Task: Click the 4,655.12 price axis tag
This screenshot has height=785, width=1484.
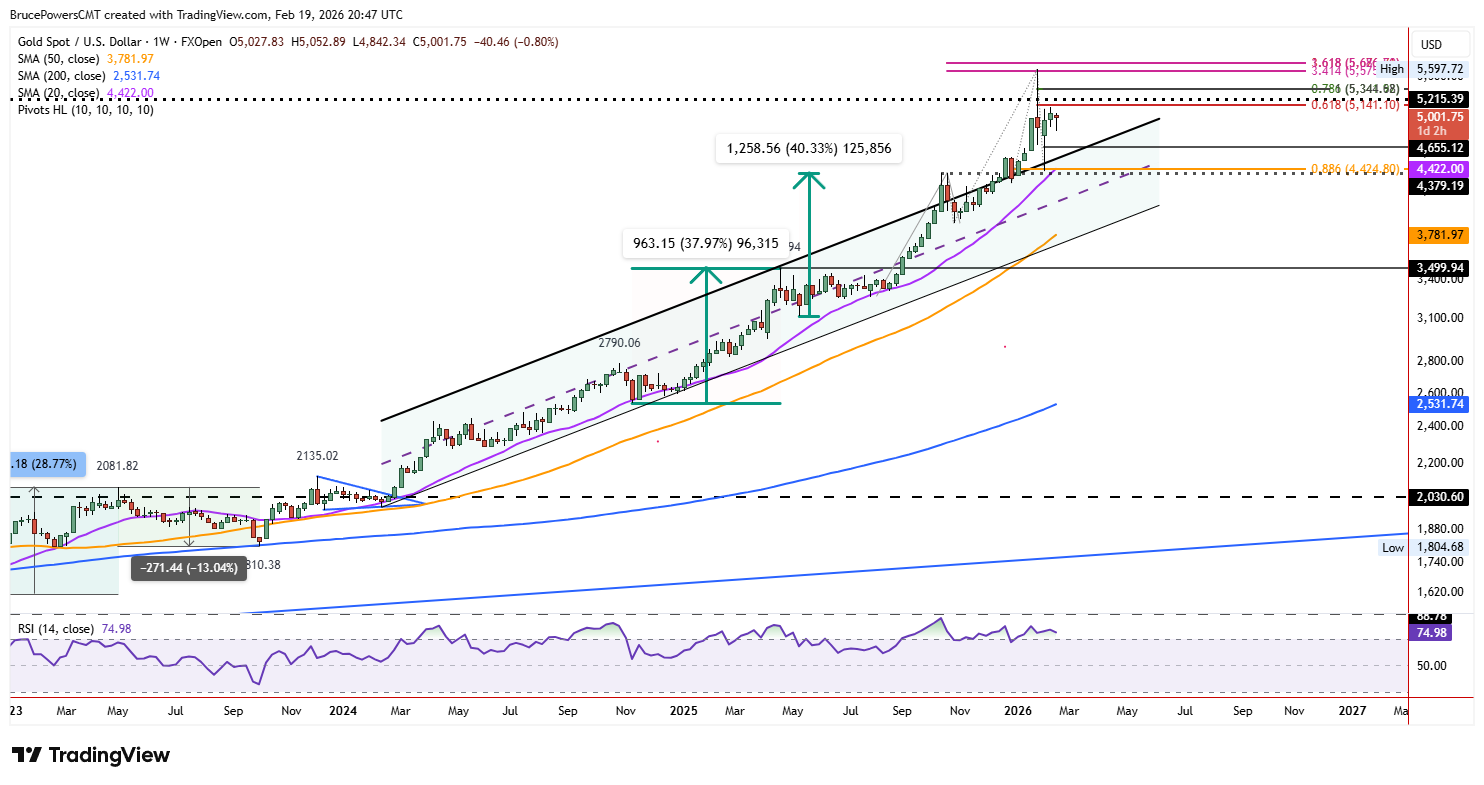Action: [x=1440, y=147]
